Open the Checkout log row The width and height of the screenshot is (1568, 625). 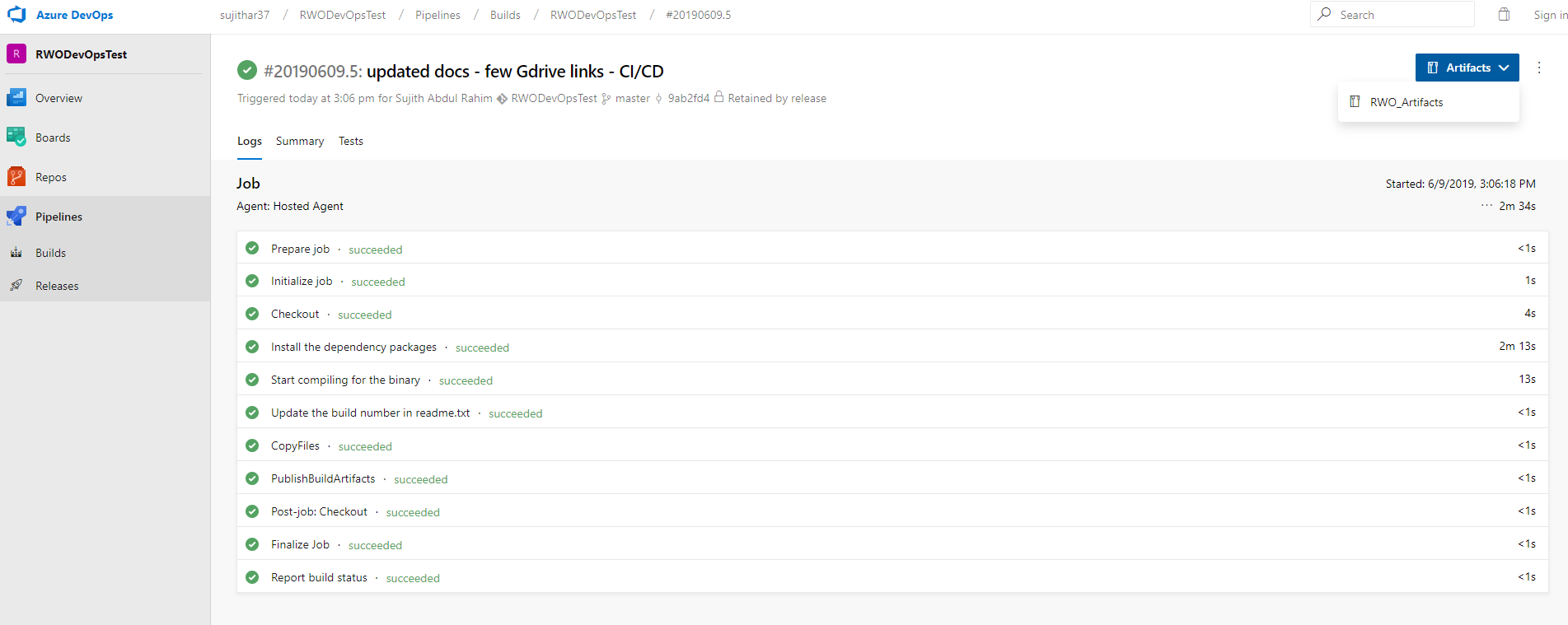[892, 314]
